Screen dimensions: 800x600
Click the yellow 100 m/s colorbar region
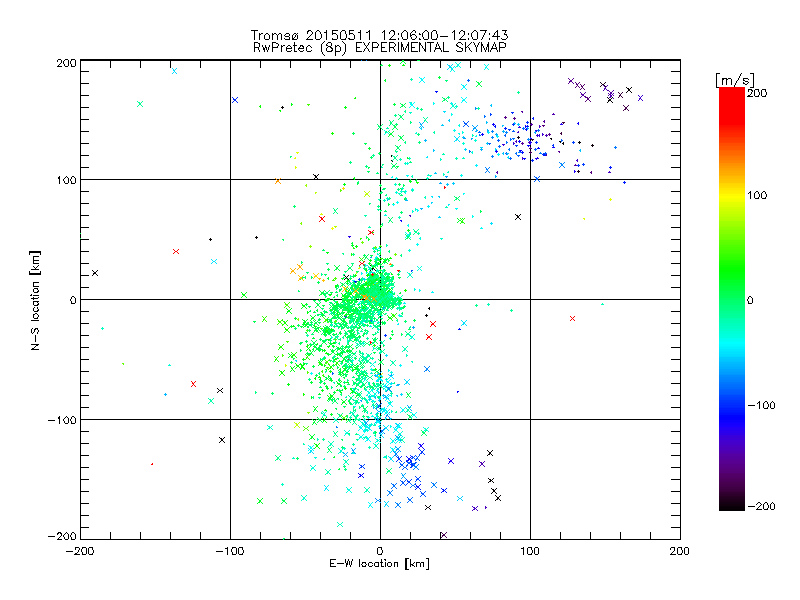pyautogui.click(x=732, y=195)
